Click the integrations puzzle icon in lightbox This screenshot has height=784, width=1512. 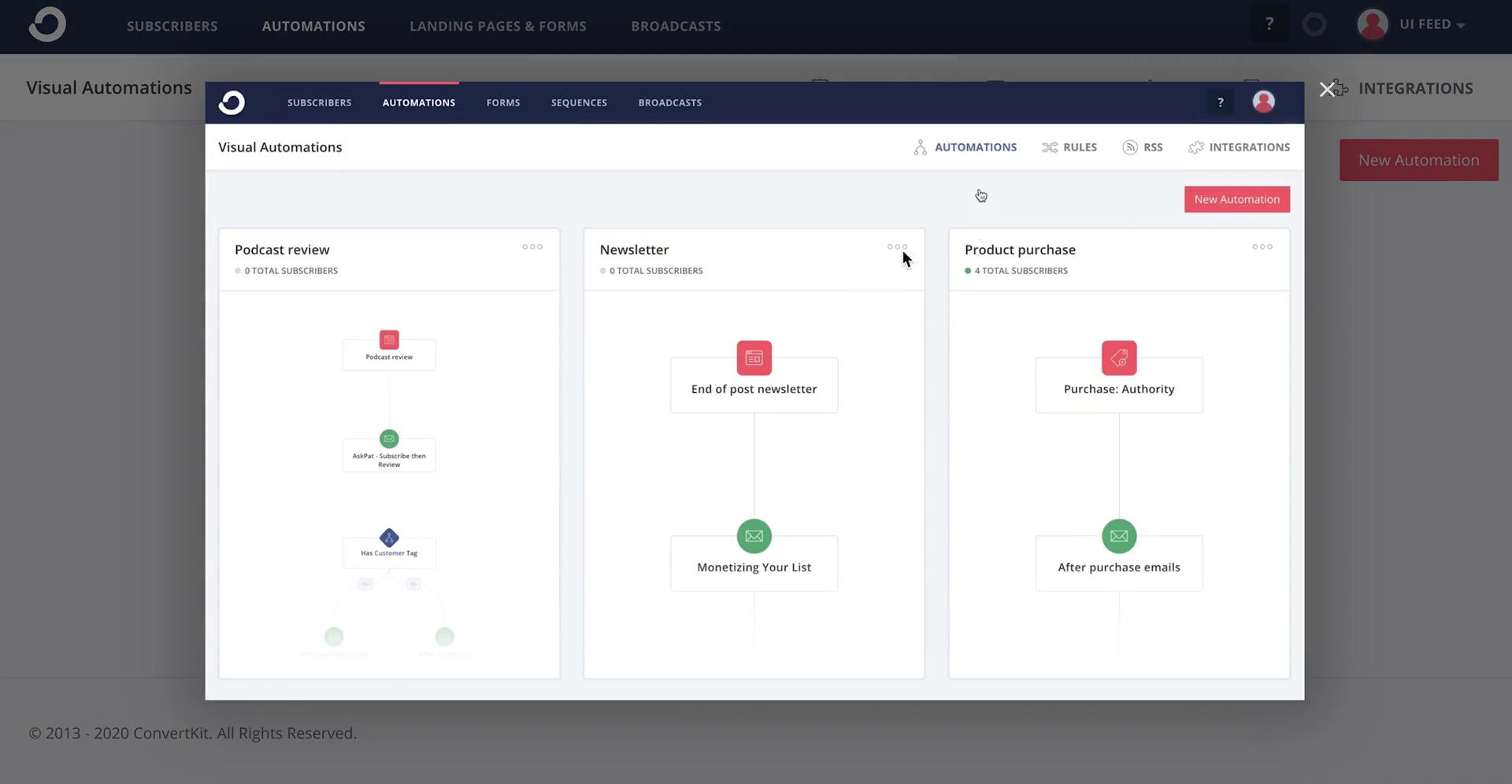[1195, 147]
